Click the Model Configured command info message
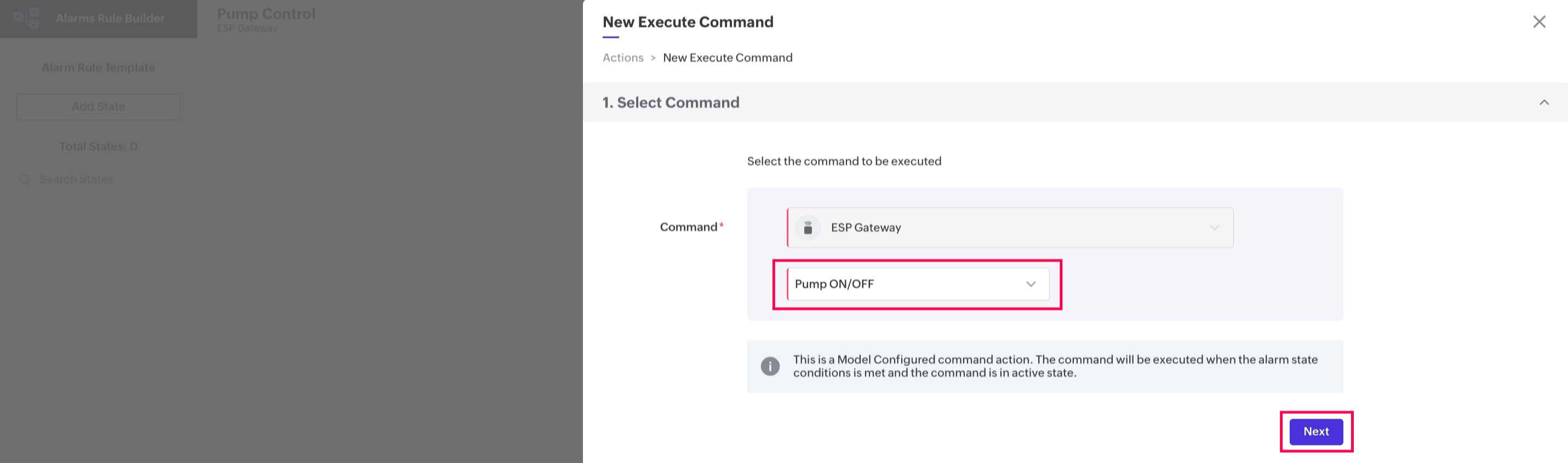The width and height of the screenshot is (1568, 463). click(x=1055, y=366)
